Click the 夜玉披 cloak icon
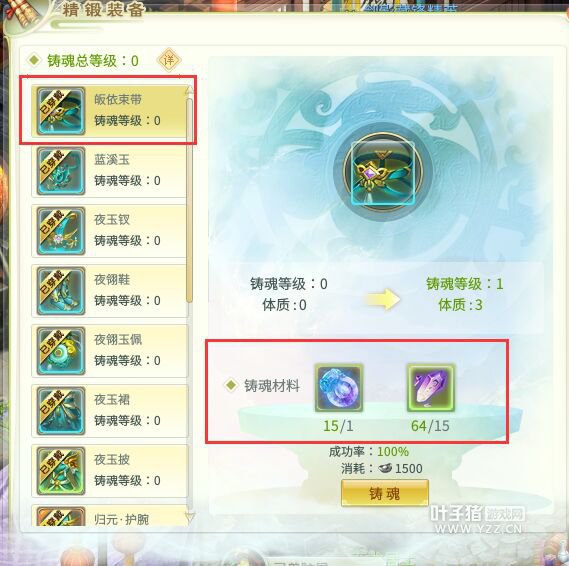This screenshot has width=569, height=566. 61,471
